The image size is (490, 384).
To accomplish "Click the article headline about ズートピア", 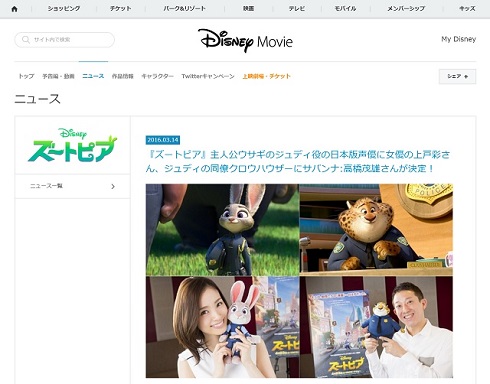I will 298,161.
